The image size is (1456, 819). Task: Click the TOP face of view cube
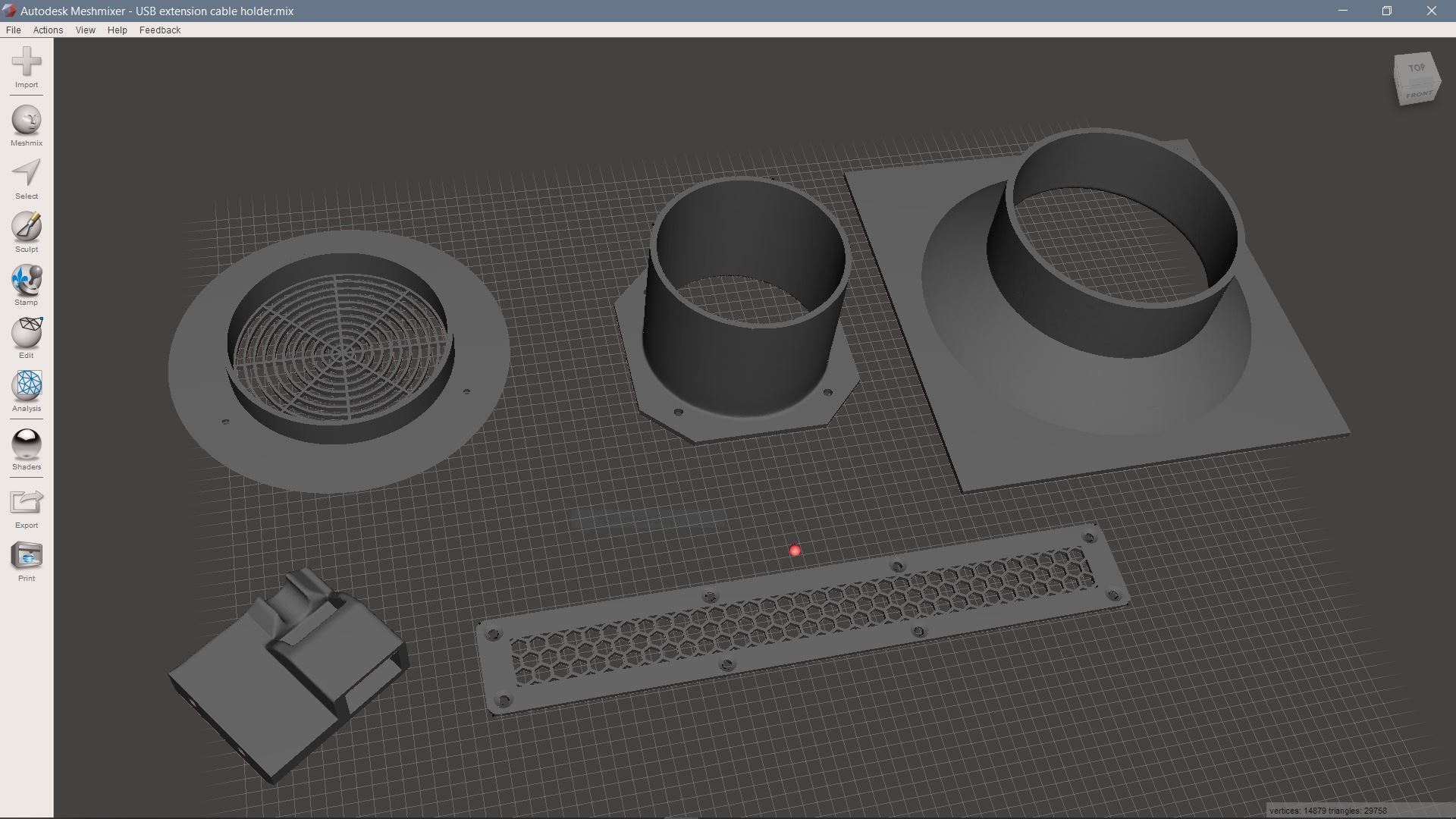pyautogui.click(x=1416, y=68)
